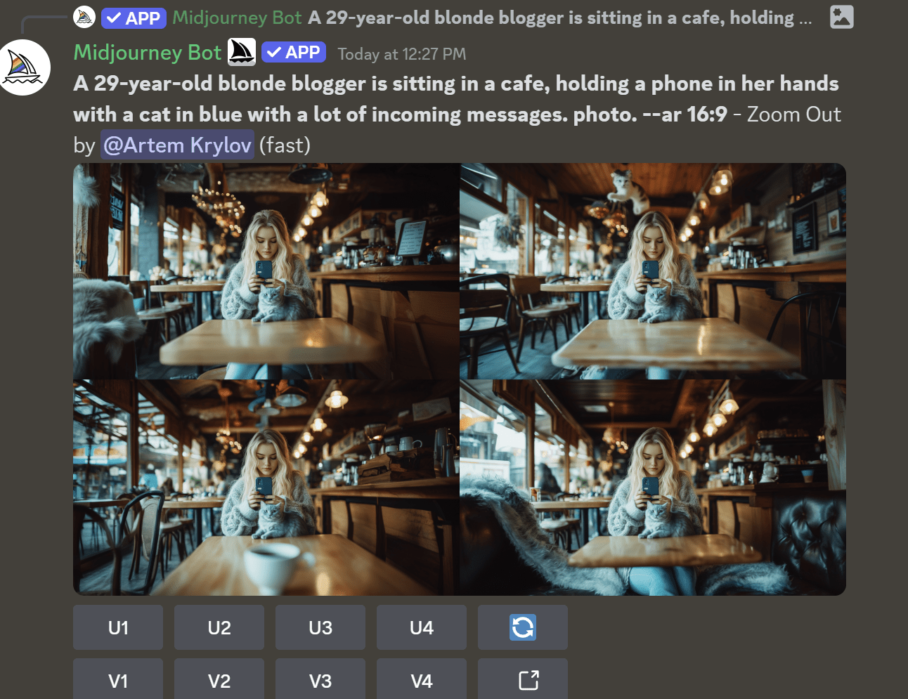Click the image attachment icon in reply preview
The height and width of the screenshot is (699, 908).
[x=841, y=17]
